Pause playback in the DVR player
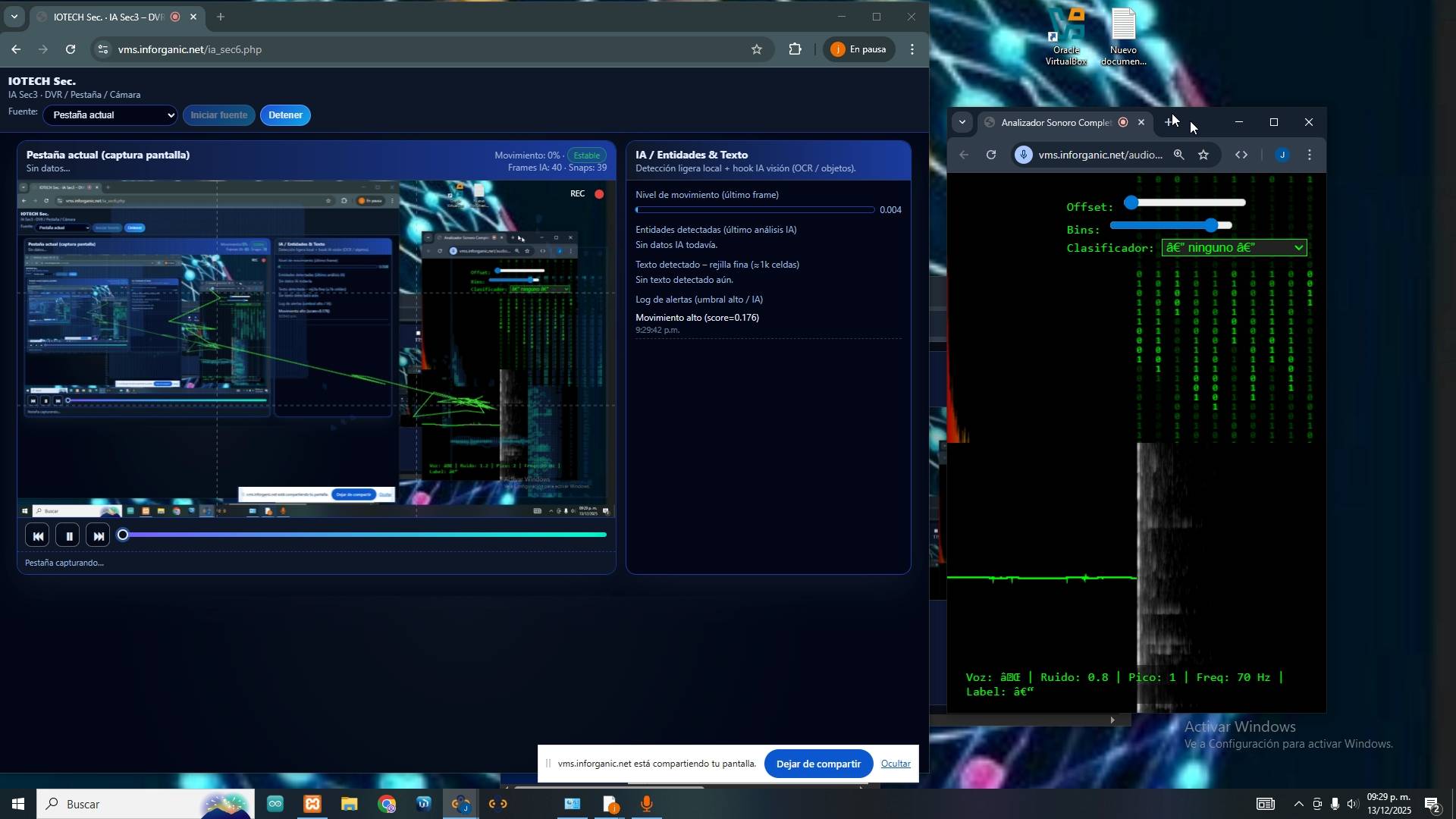 tap(68, 536)
